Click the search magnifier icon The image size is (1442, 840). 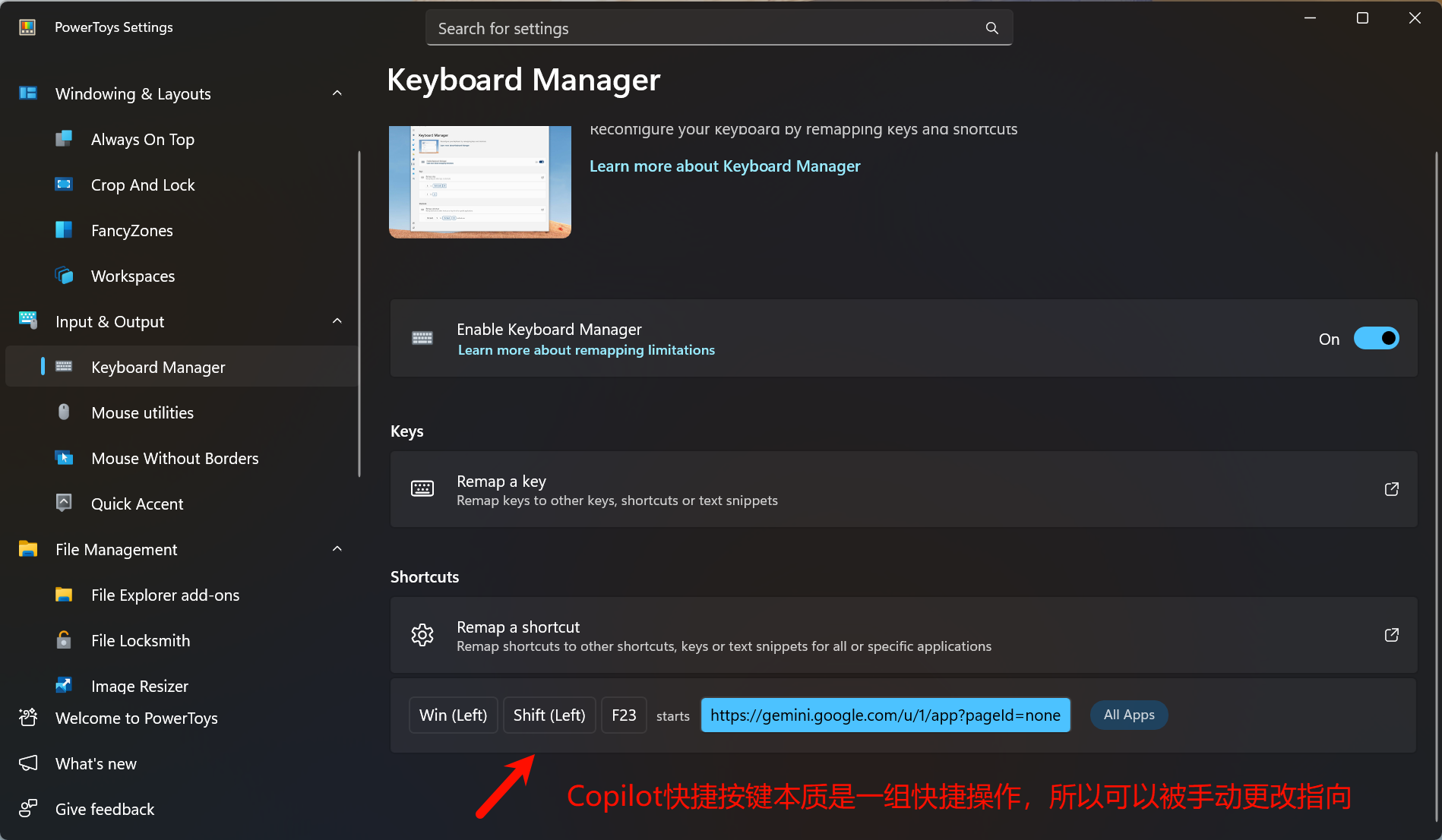(x=991, y=28)
